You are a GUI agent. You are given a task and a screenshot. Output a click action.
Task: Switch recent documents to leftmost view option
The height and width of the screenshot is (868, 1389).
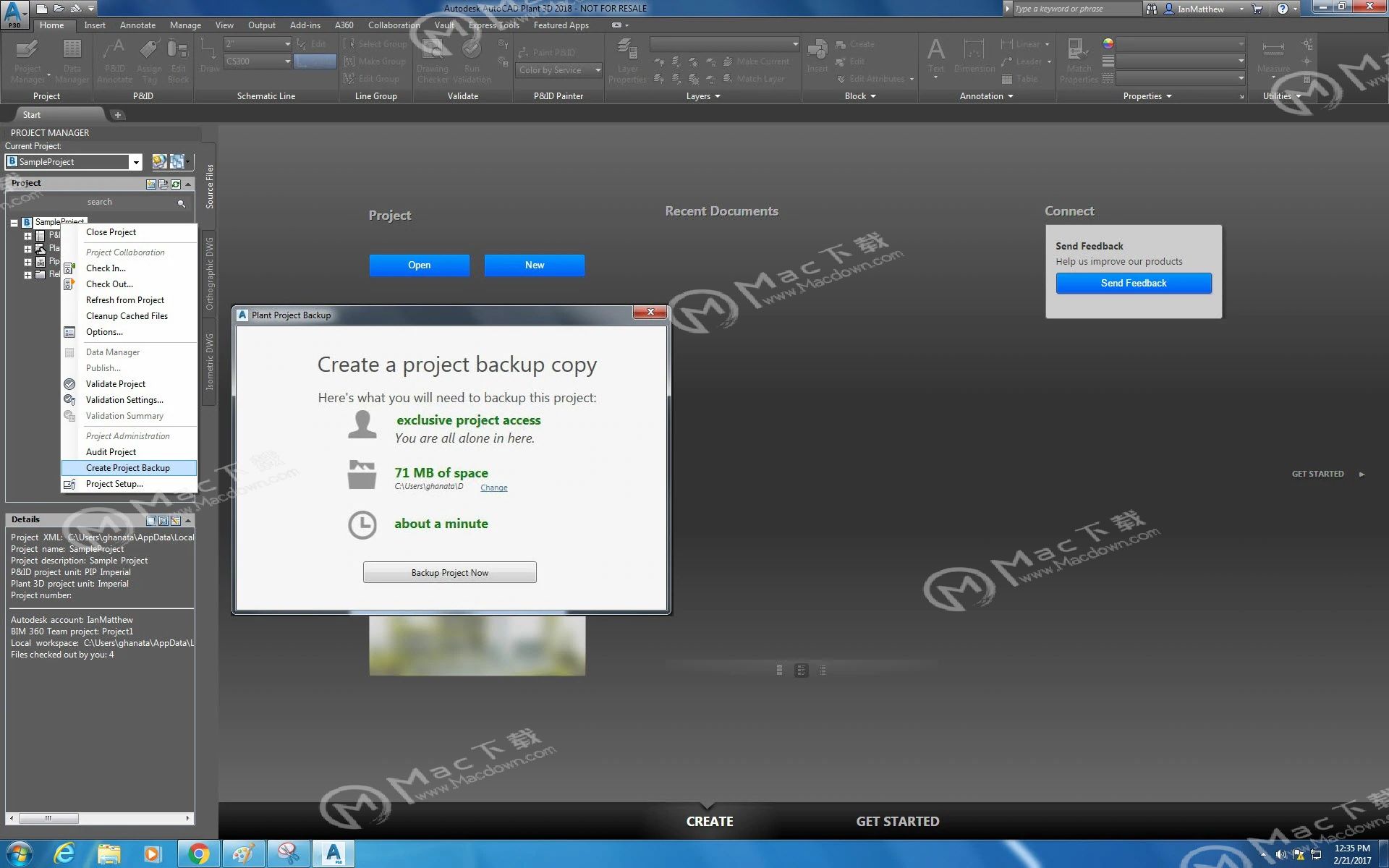(779, 671)
